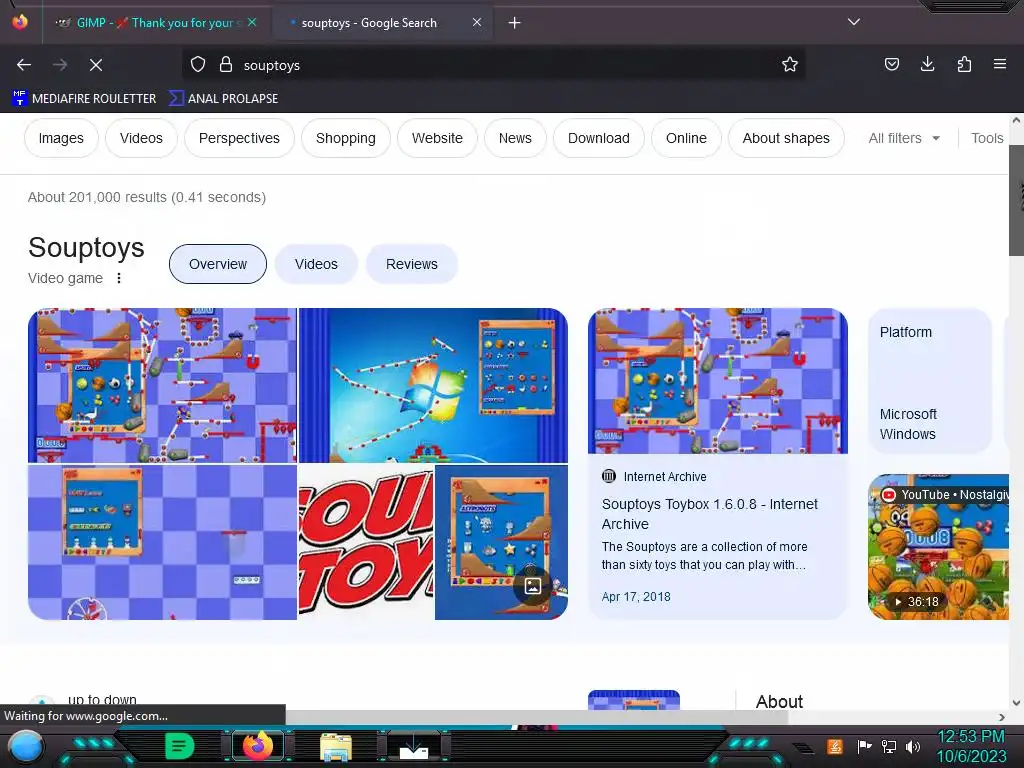Click the site security lock icon
The width and height of the screenshot is (1024, 768).
tap(226, 65)
